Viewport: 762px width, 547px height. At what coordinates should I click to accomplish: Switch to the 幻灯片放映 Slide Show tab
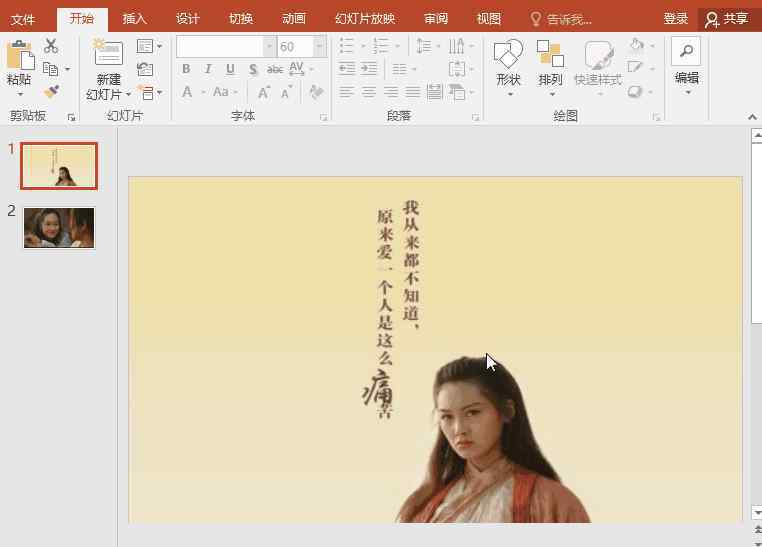pos(365,19)
